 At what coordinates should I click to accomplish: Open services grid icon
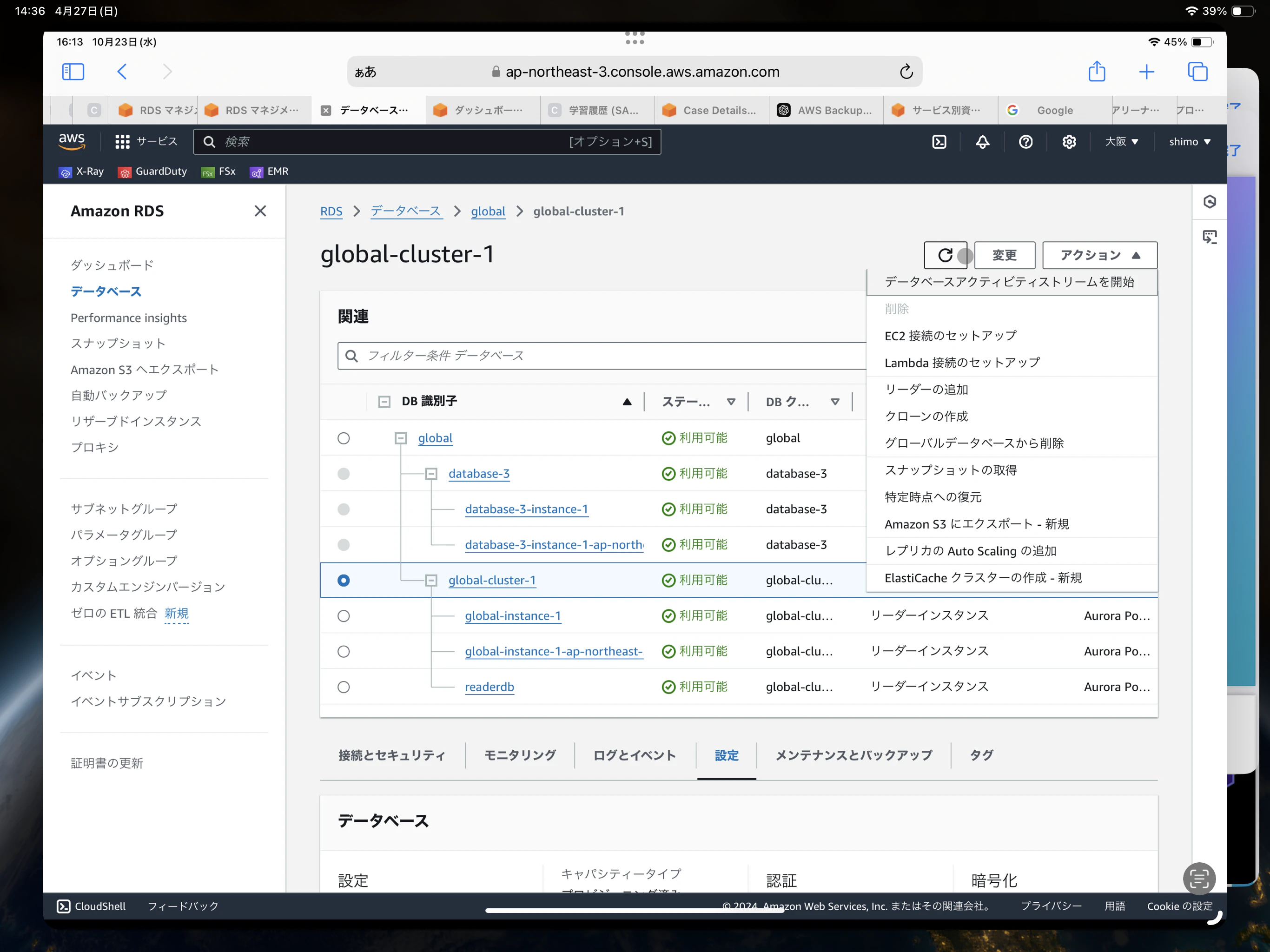pyautogui.click(x=122, y=142)
